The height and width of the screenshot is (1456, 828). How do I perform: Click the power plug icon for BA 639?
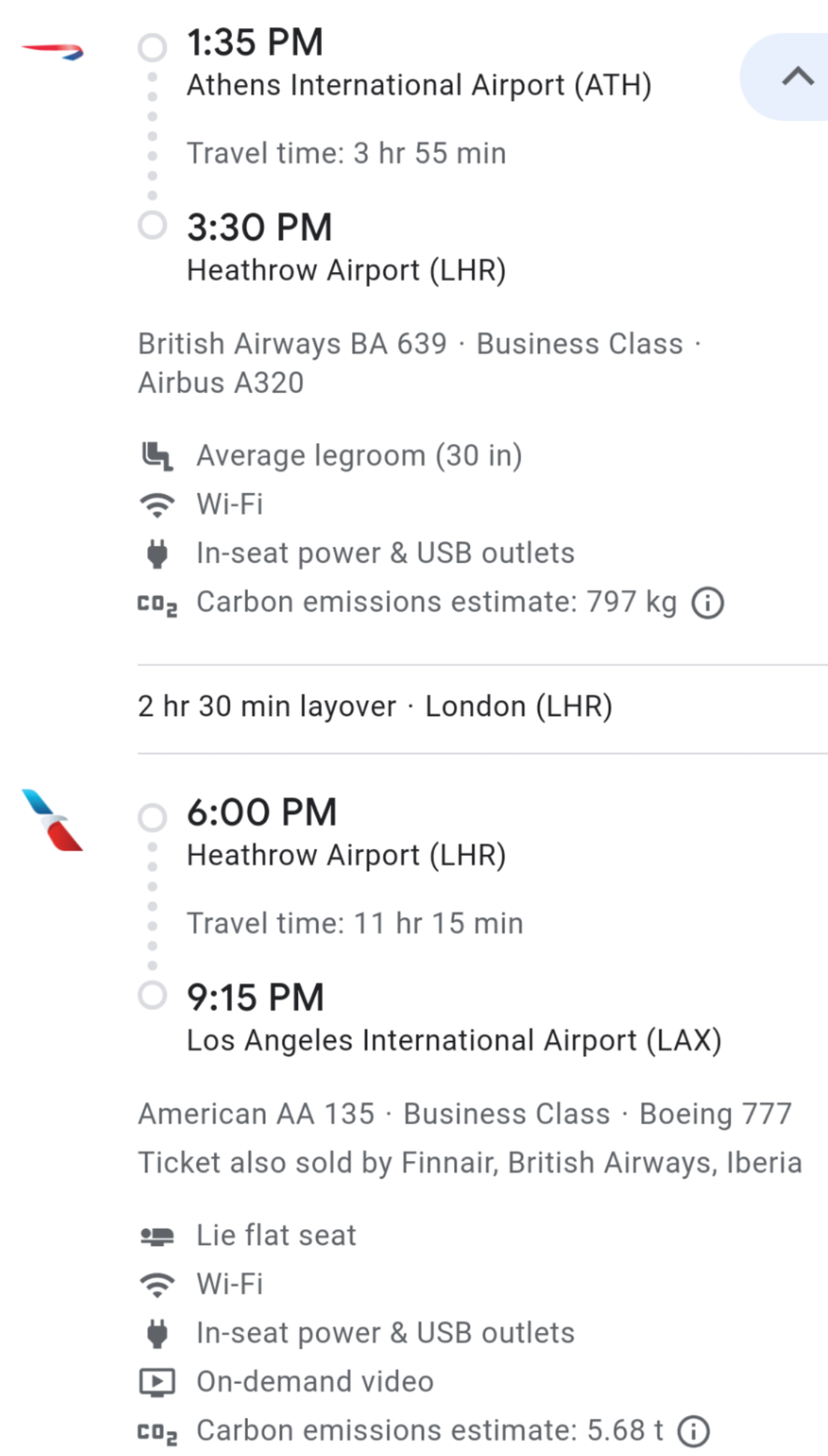[x=157, y=554]
